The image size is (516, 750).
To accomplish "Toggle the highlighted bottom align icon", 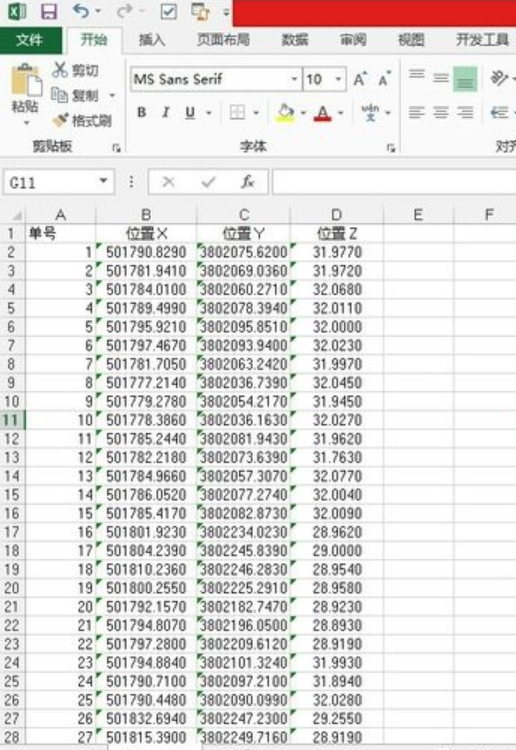I will point(465,78).
